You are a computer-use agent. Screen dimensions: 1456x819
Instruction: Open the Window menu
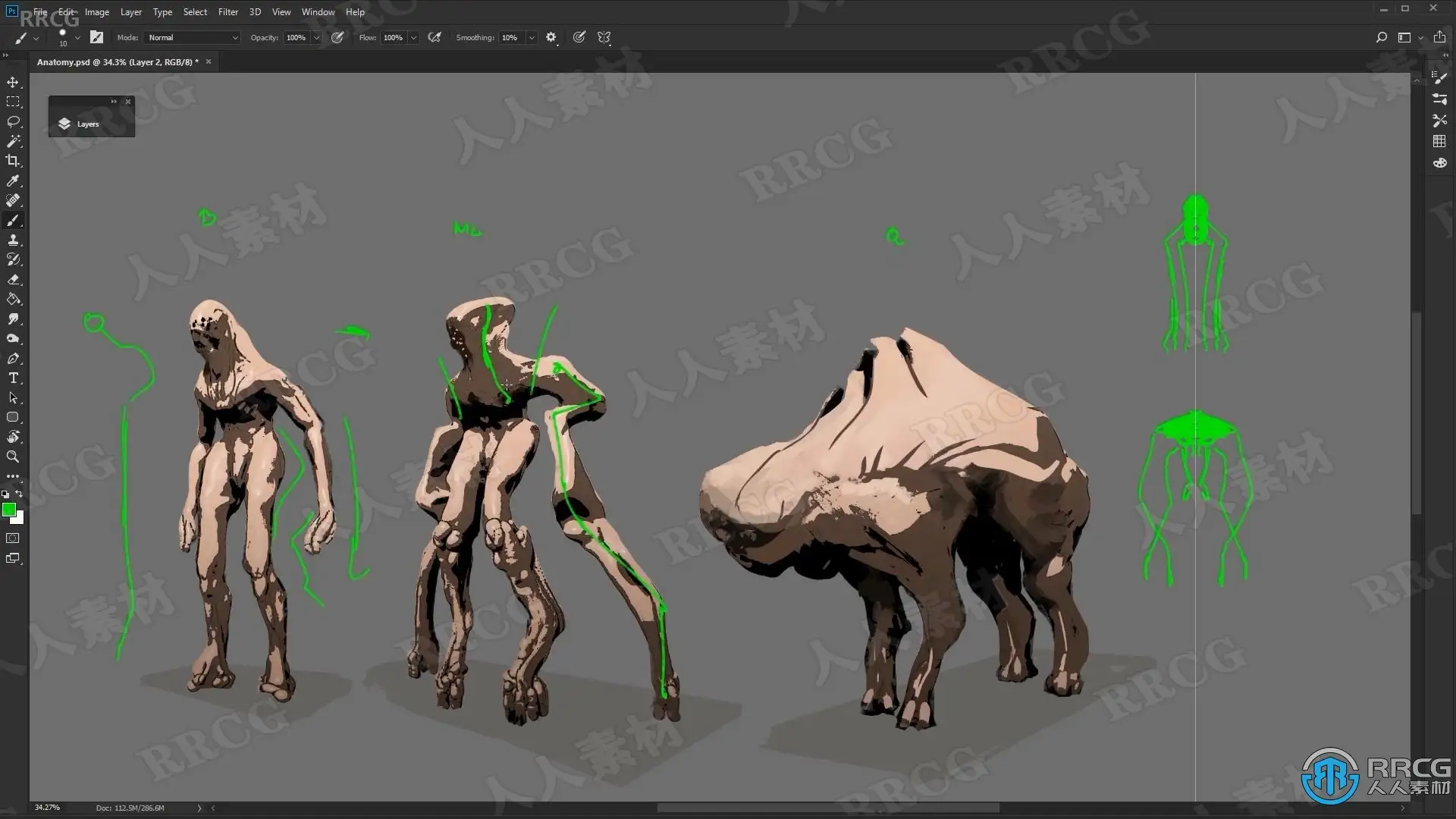coord(318,11)
